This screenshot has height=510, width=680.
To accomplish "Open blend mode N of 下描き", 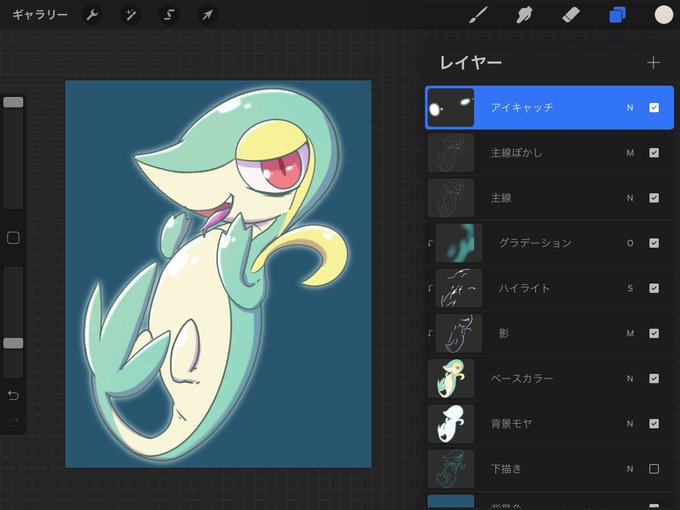I will tap(630, 469).
